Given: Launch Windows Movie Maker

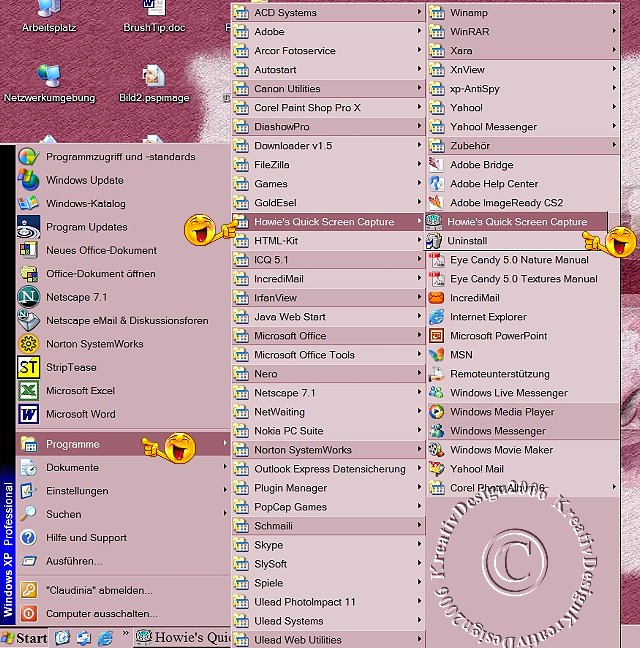Looking at the screenshot, I should pos(523,450).
